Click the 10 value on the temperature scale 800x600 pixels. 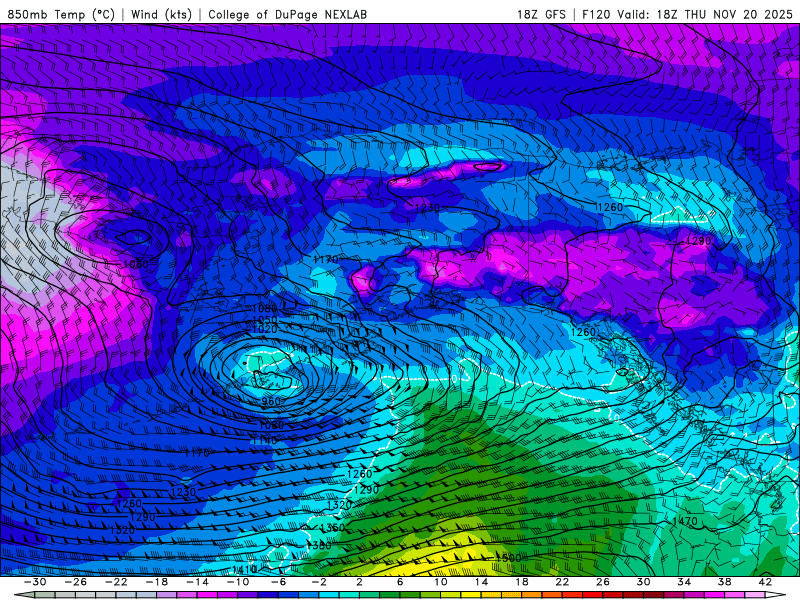(x=441, y=582)
